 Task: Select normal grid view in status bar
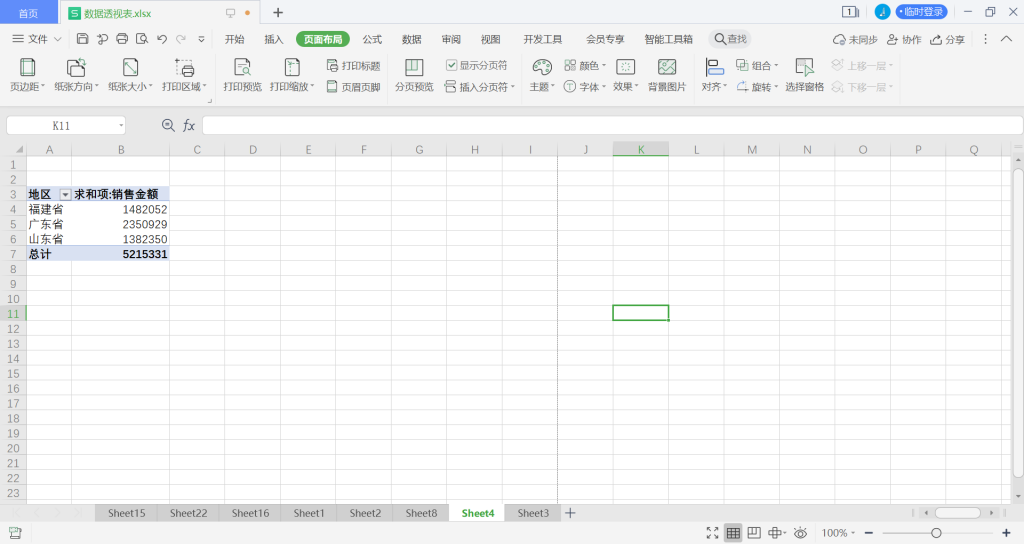click(733, 533)
